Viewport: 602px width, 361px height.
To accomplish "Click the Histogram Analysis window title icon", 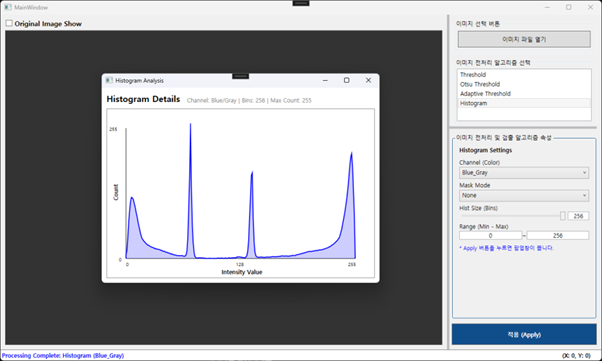I will [x=109, y=80].
